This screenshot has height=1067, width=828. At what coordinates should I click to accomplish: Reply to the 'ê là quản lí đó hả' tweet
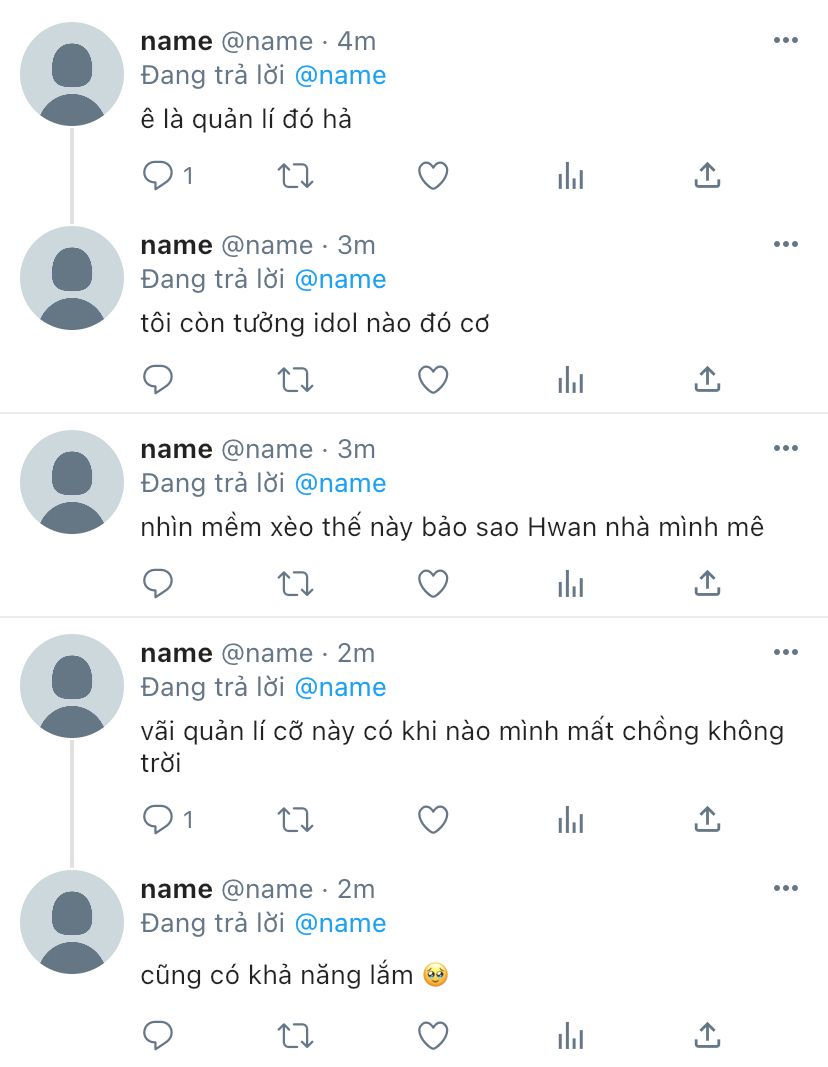click(x=158, y=176)
